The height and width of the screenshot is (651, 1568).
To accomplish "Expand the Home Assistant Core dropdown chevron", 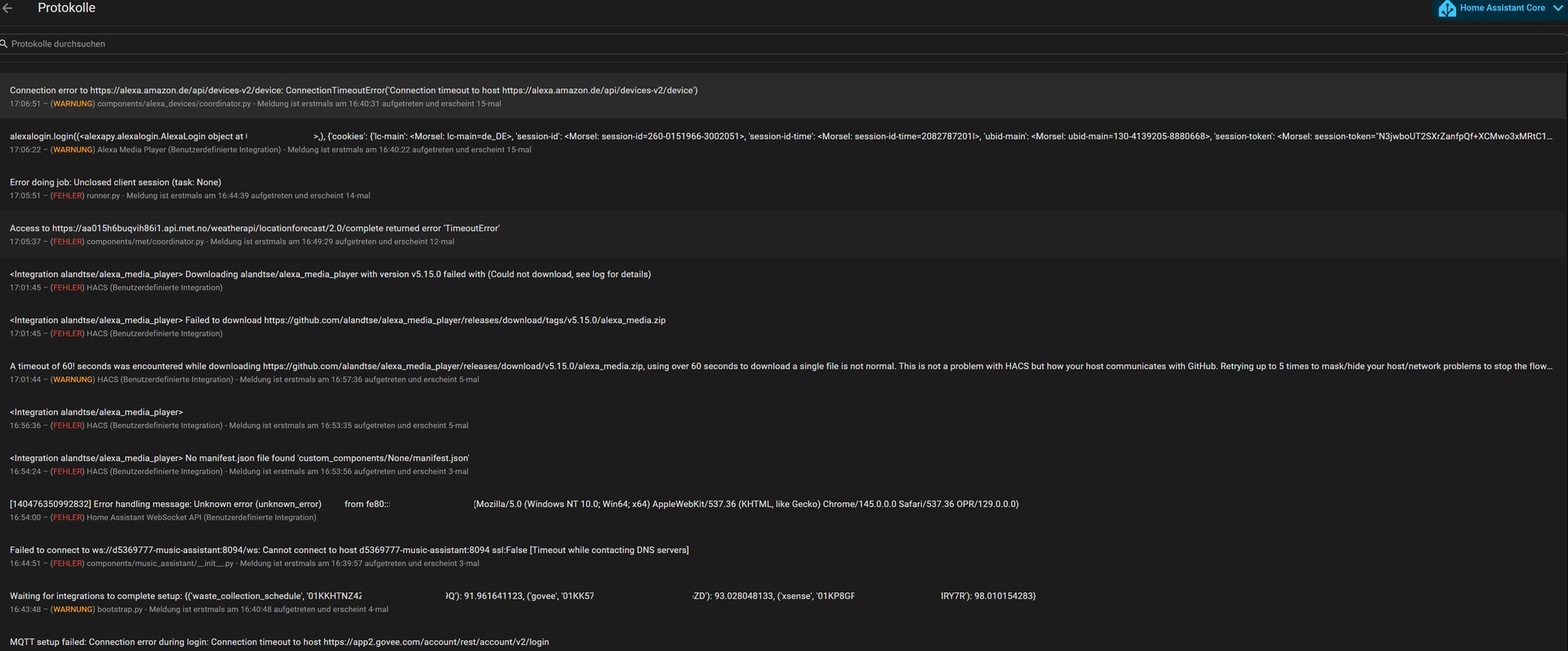I will [x=1557, y=8].
